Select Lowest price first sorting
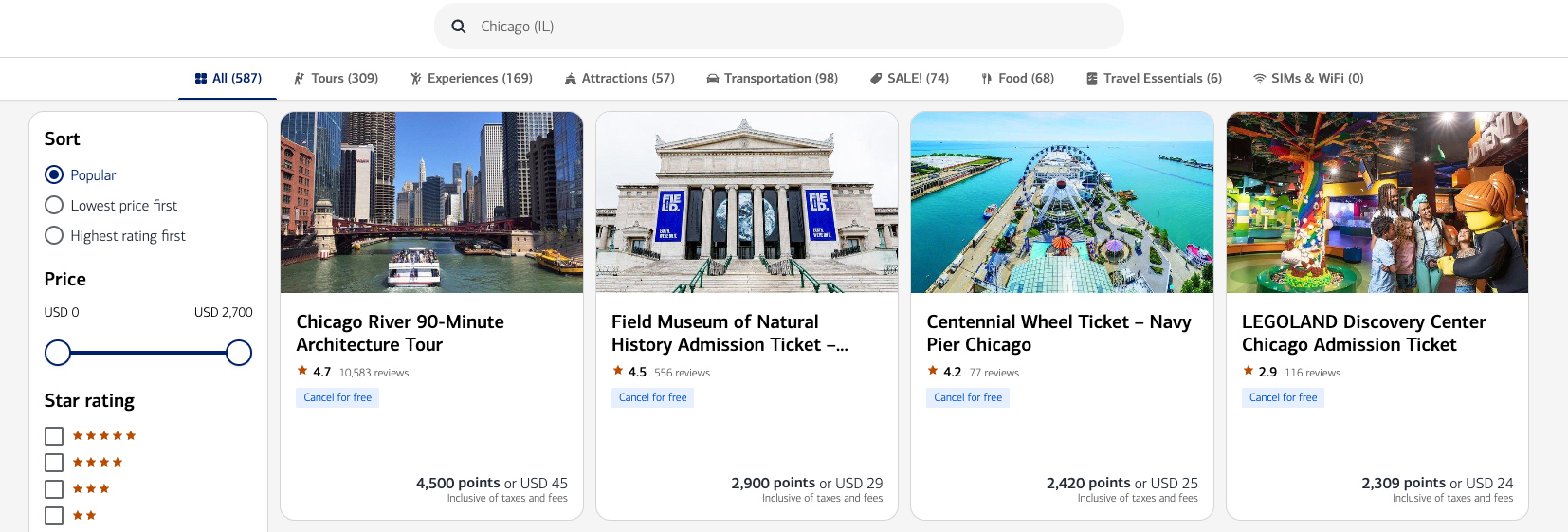 pyautogui.click(x=54, y=205)
